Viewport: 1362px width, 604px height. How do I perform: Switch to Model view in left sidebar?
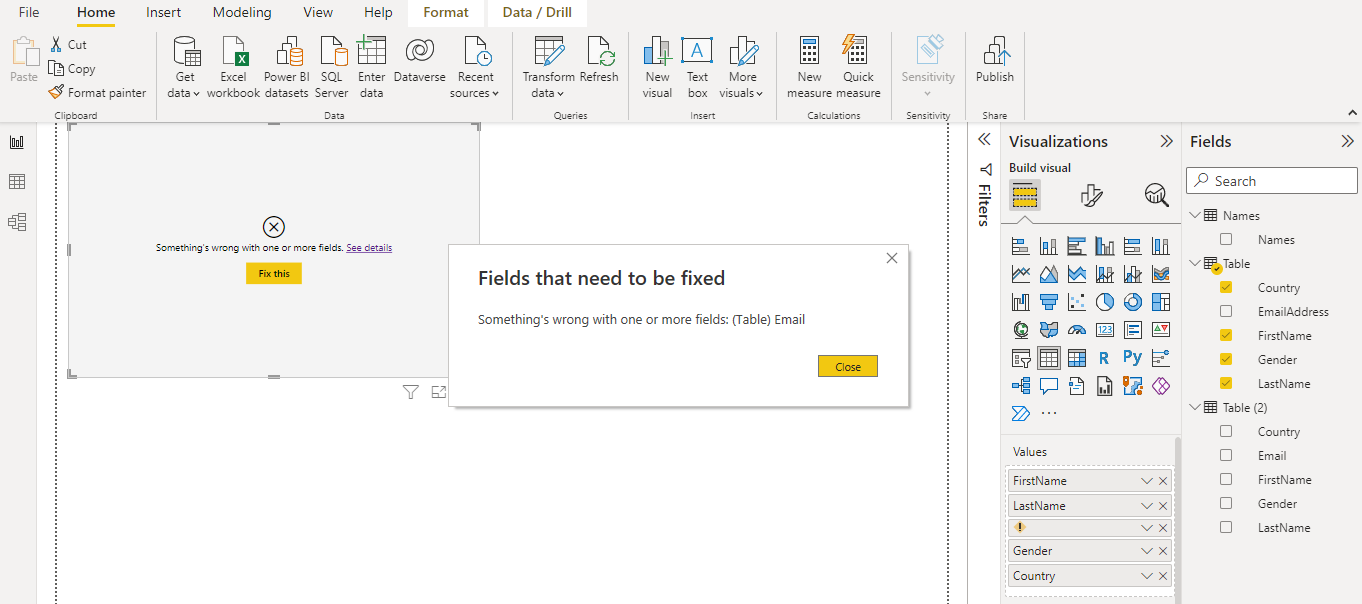[x=17, y=222]
